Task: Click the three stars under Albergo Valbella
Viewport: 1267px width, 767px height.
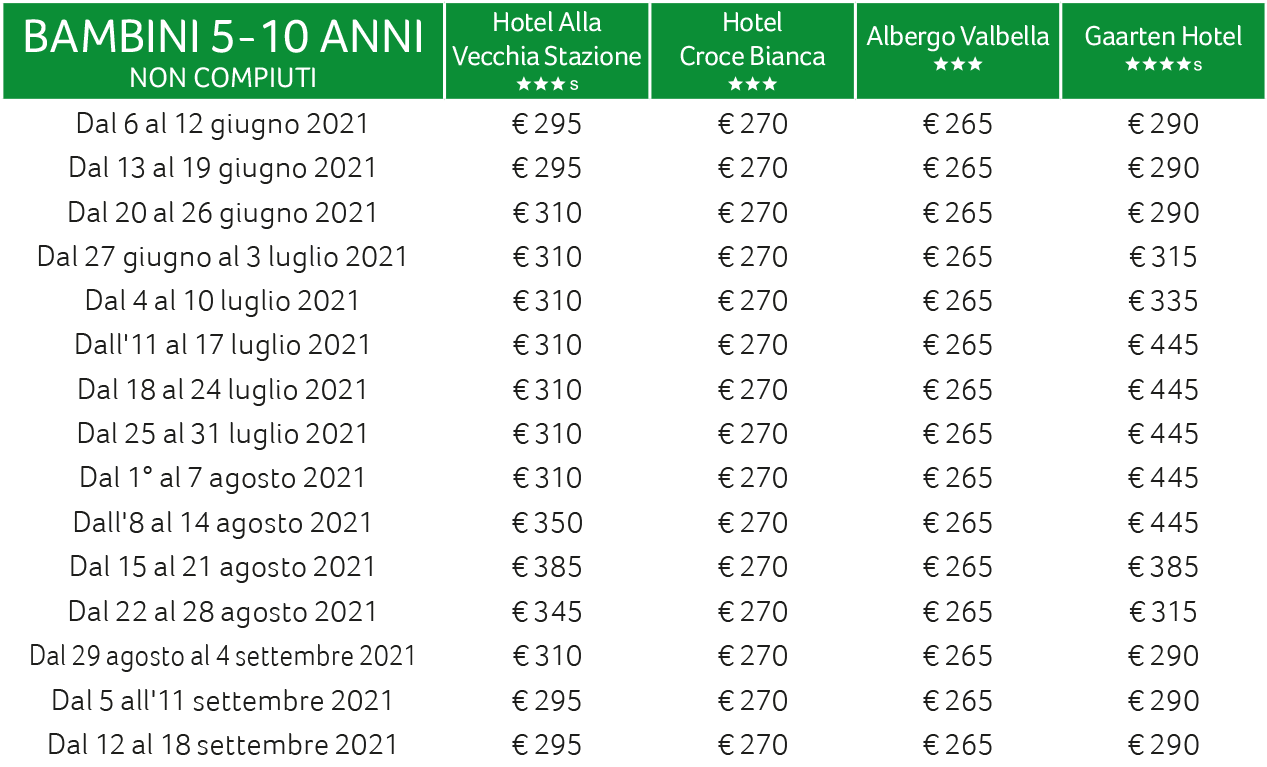Action: [x=958, y=65]
